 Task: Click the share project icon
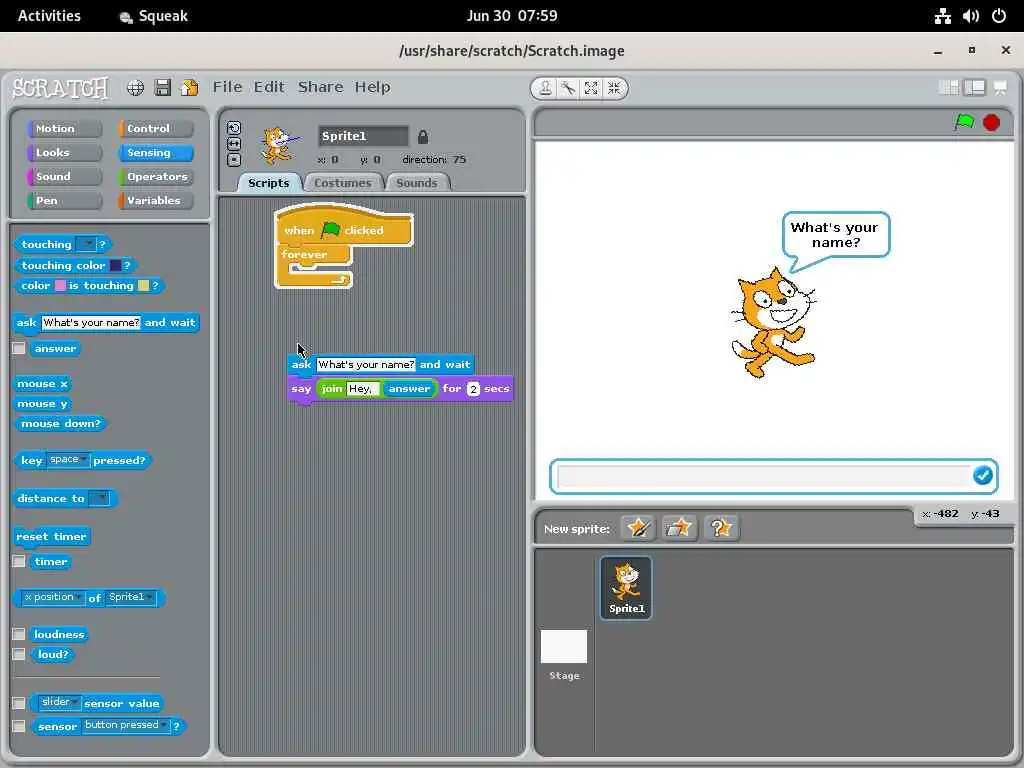(x=189, y=88)
